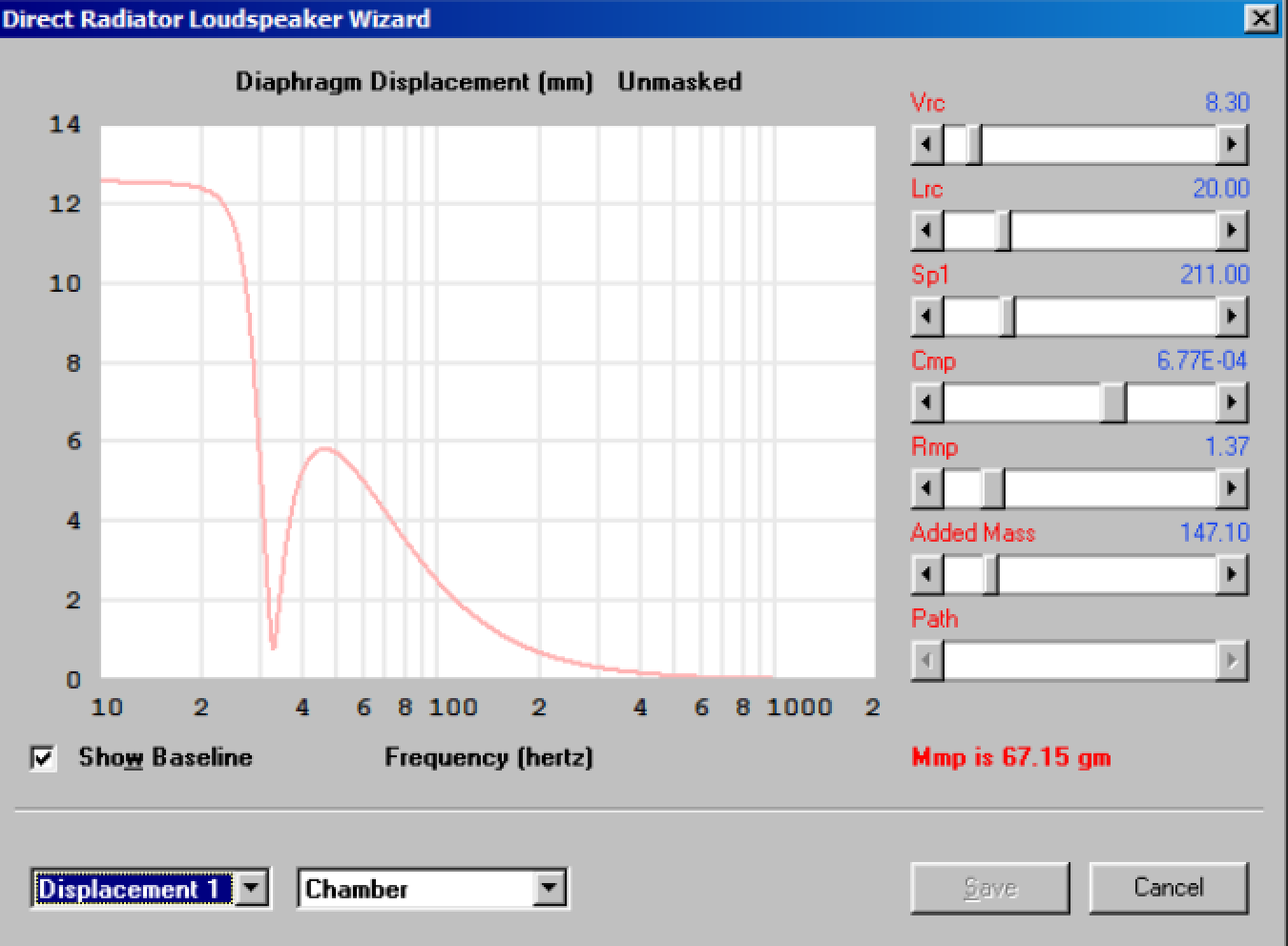Click the Added Mass label
The height and width of the screenshot is (946, 1288).
[x=972, y=532]
